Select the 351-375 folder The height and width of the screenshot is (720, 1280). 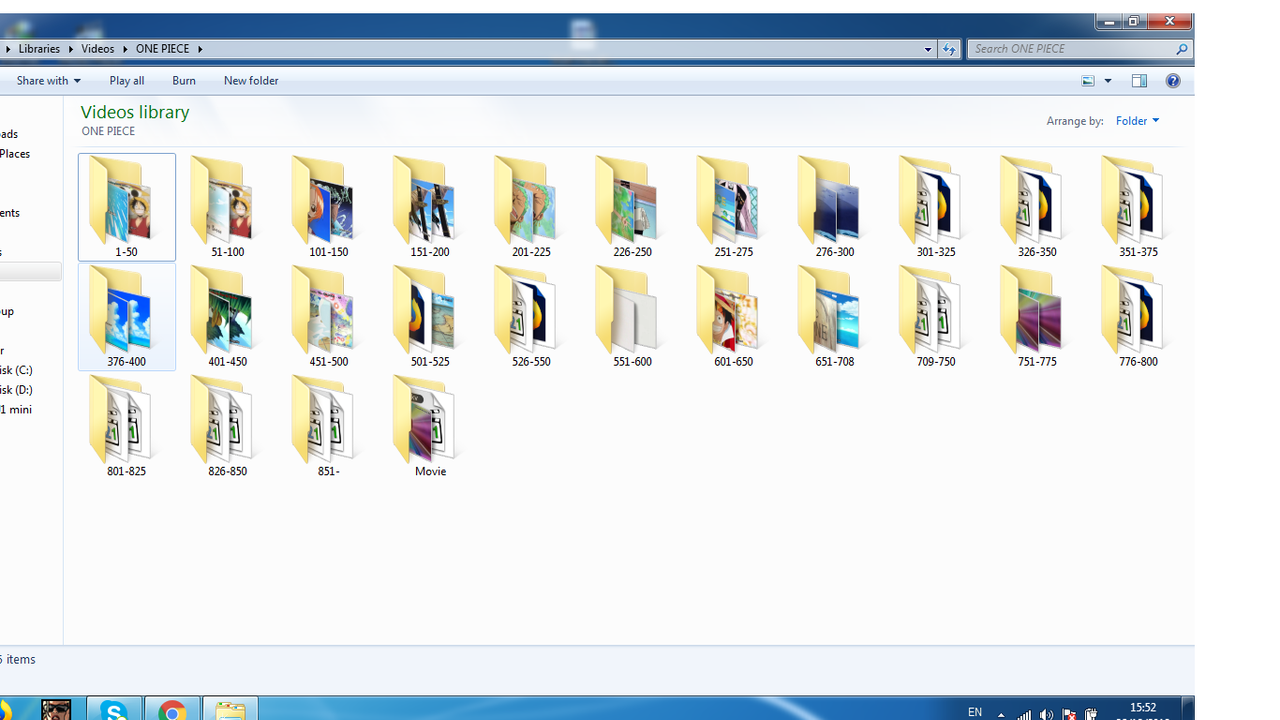tap(1138, 207)
